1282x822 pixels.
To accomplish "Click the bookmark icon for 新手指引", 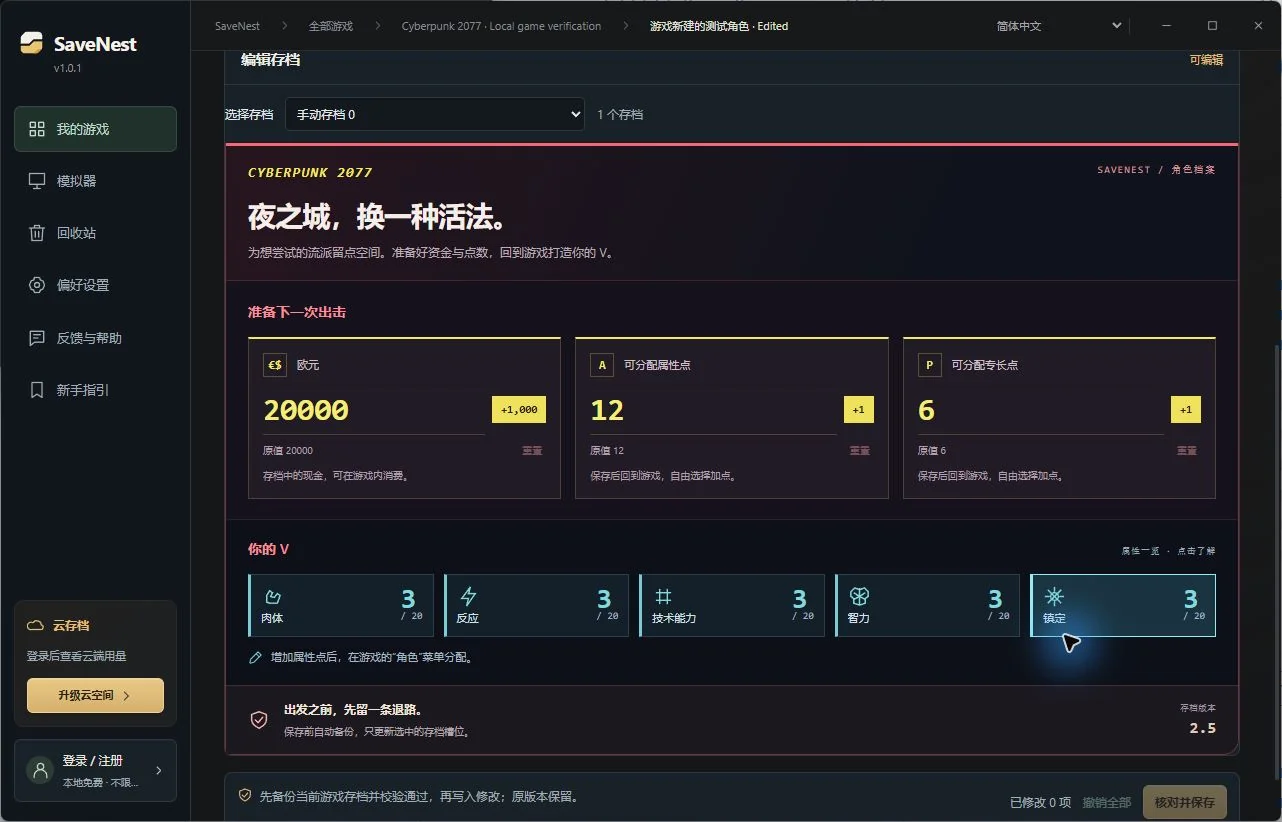I will (x=37, y=390).
